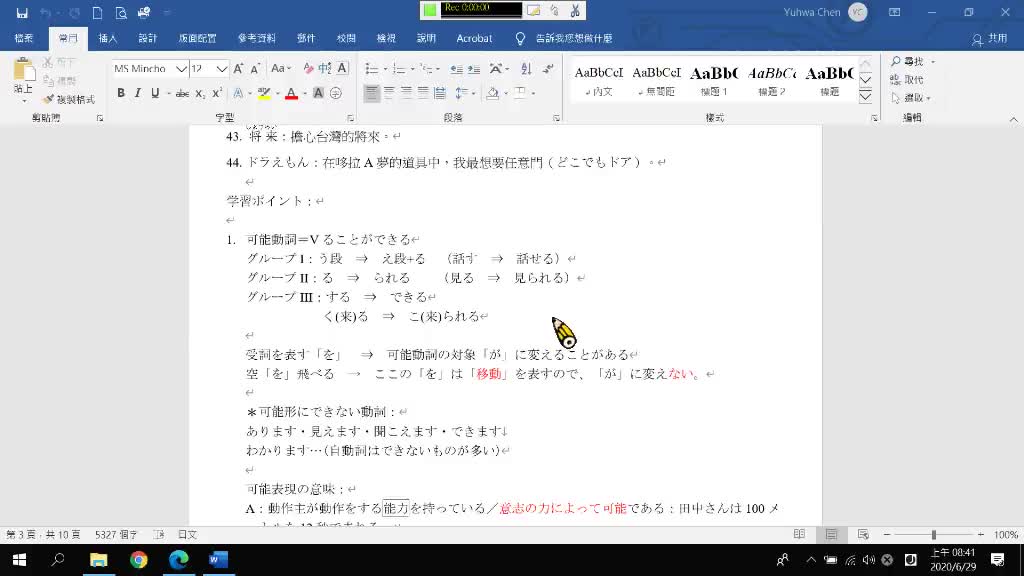Viewport: 1024px width, 576px height.
Task: Click the increase indent icon
Action: pyautogui.click(x=474, y=69)
